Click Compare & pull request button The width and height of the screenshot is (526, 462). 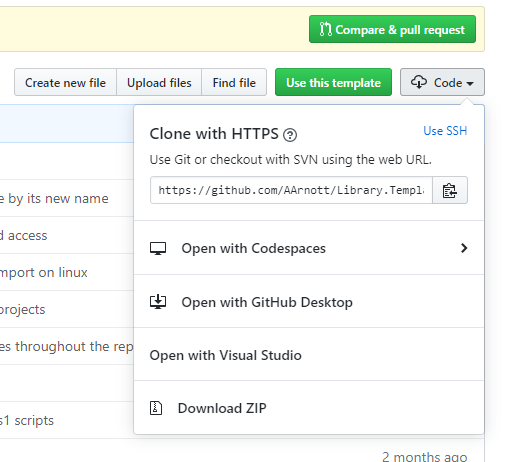[392, 29]
